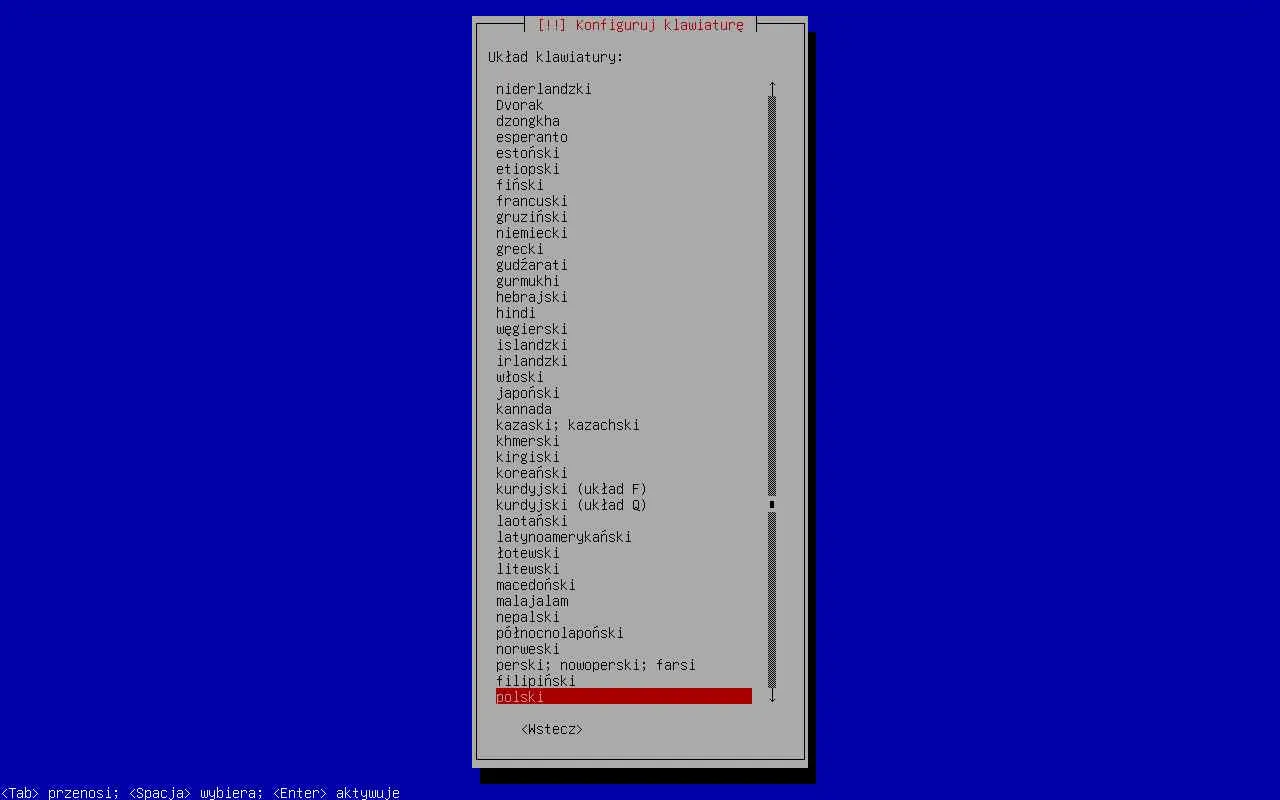Screen dimensions: 1280x800
Task: Choose hebrajski keyboard layout
Action: click(x=624, y=297)
